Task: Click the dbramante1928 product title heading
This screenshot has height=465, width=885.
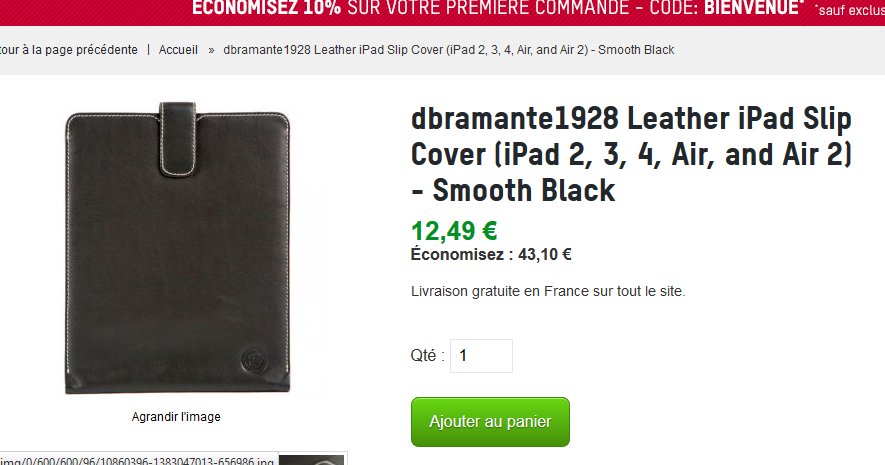Action: [631, 154]
